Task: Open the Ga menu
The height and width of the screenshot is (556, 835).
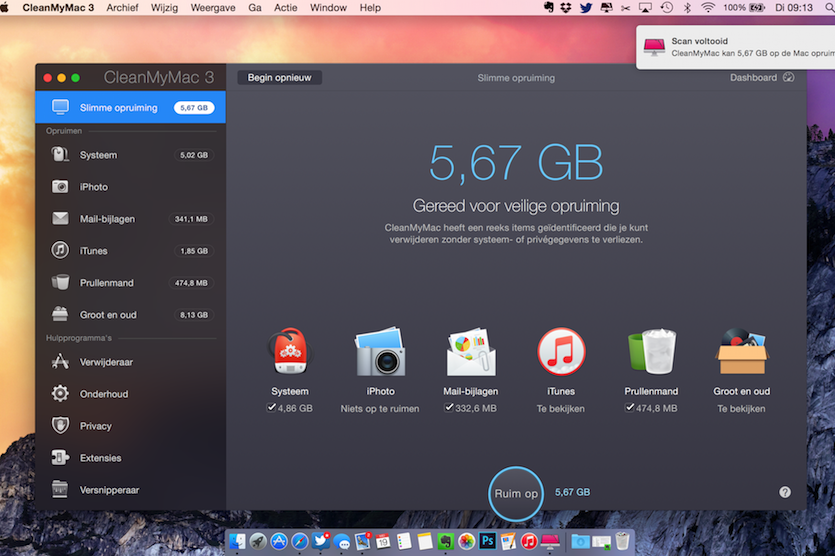Action: (x=255, y=7)
